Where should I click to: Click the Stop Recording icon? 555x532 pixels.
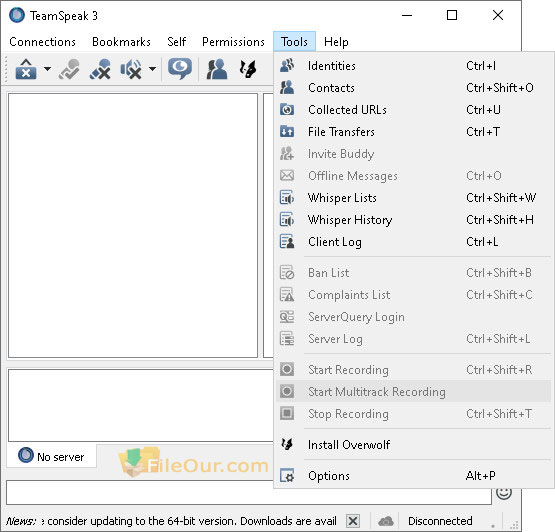(287, 413)
